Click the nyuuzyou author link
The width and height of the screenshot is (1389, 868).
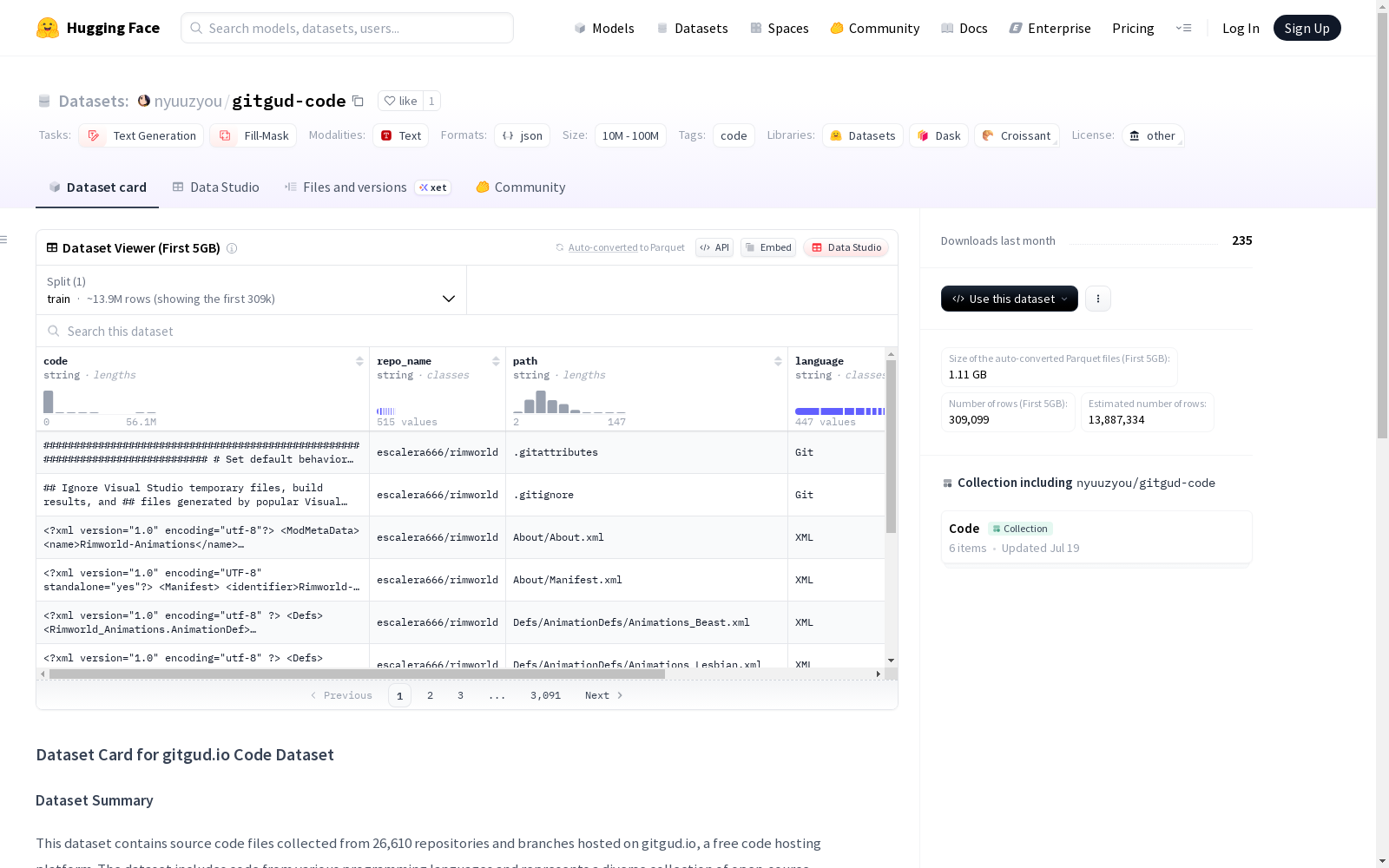(188, 101)
